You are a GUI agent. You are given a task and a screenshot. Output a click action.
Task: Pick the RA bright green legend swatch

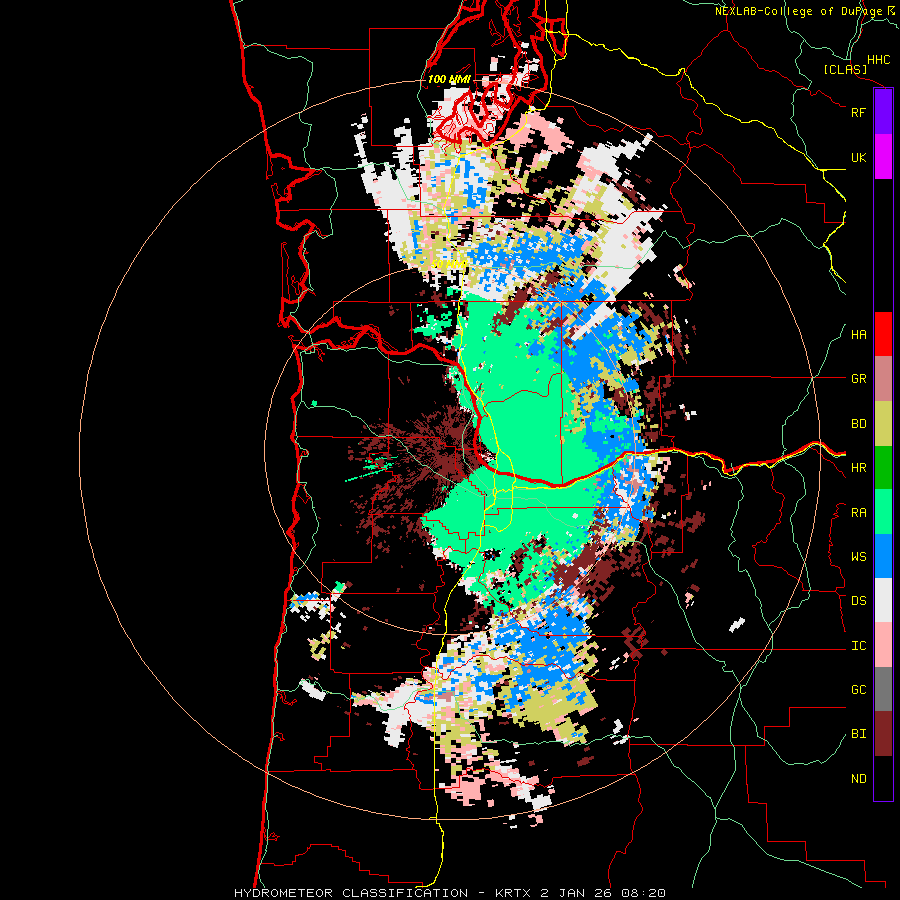[x=883, y=512]
